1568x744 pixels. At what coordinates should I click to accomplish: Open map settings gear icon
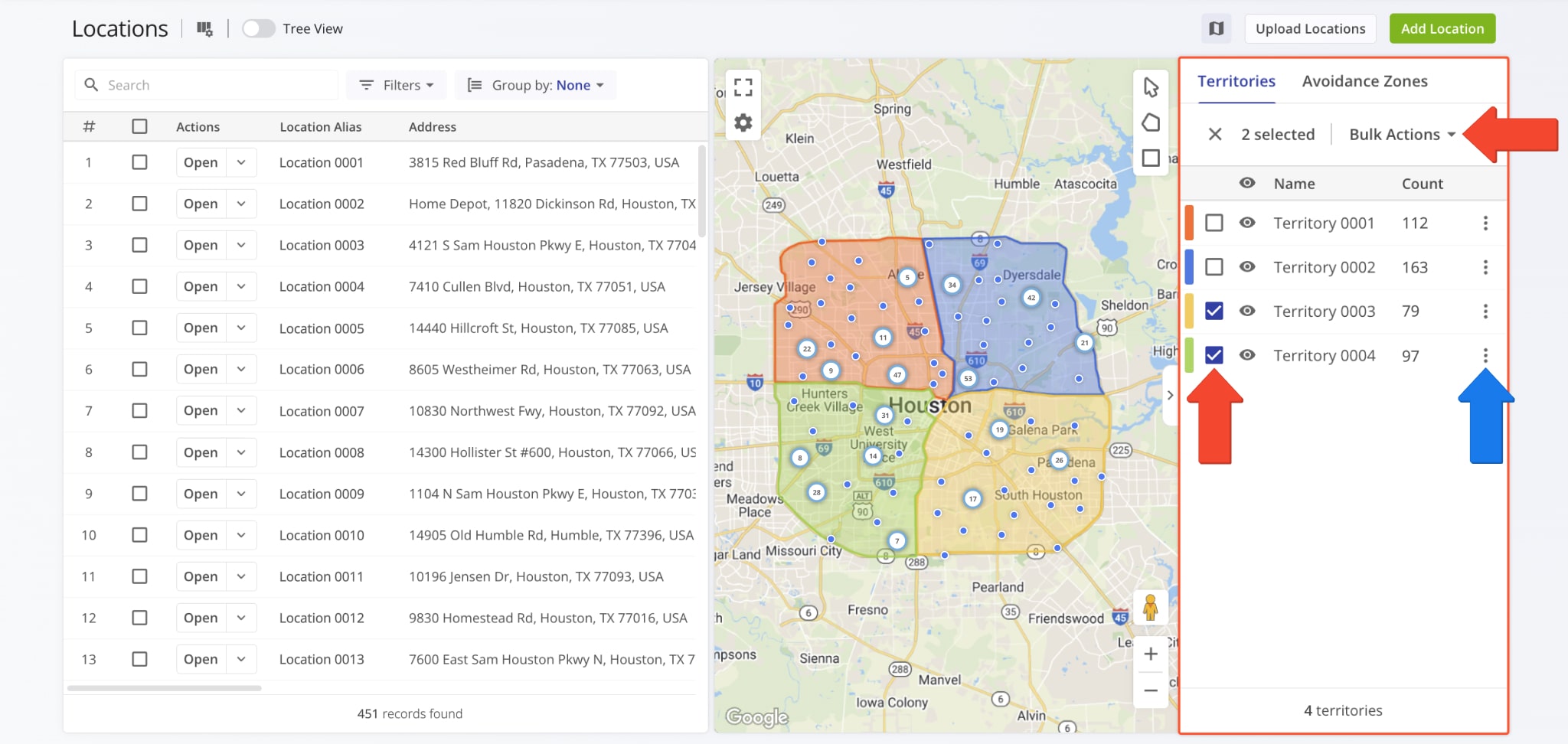[x=743, y=122]
